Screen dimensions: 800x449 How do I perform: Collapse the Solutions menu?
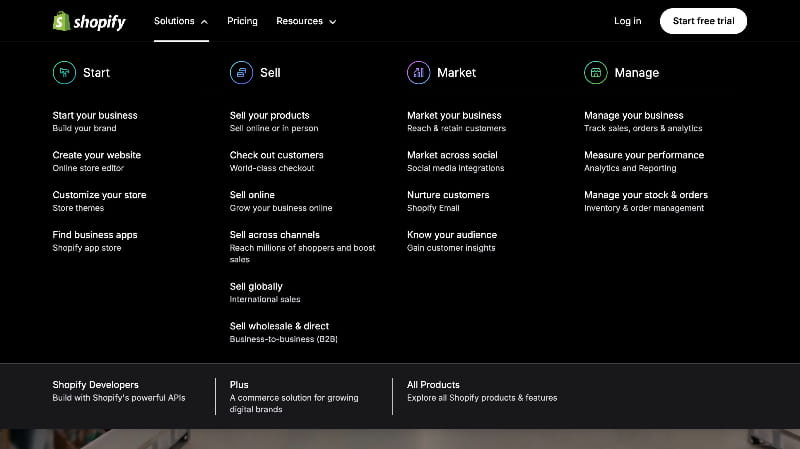pos(181,21)
